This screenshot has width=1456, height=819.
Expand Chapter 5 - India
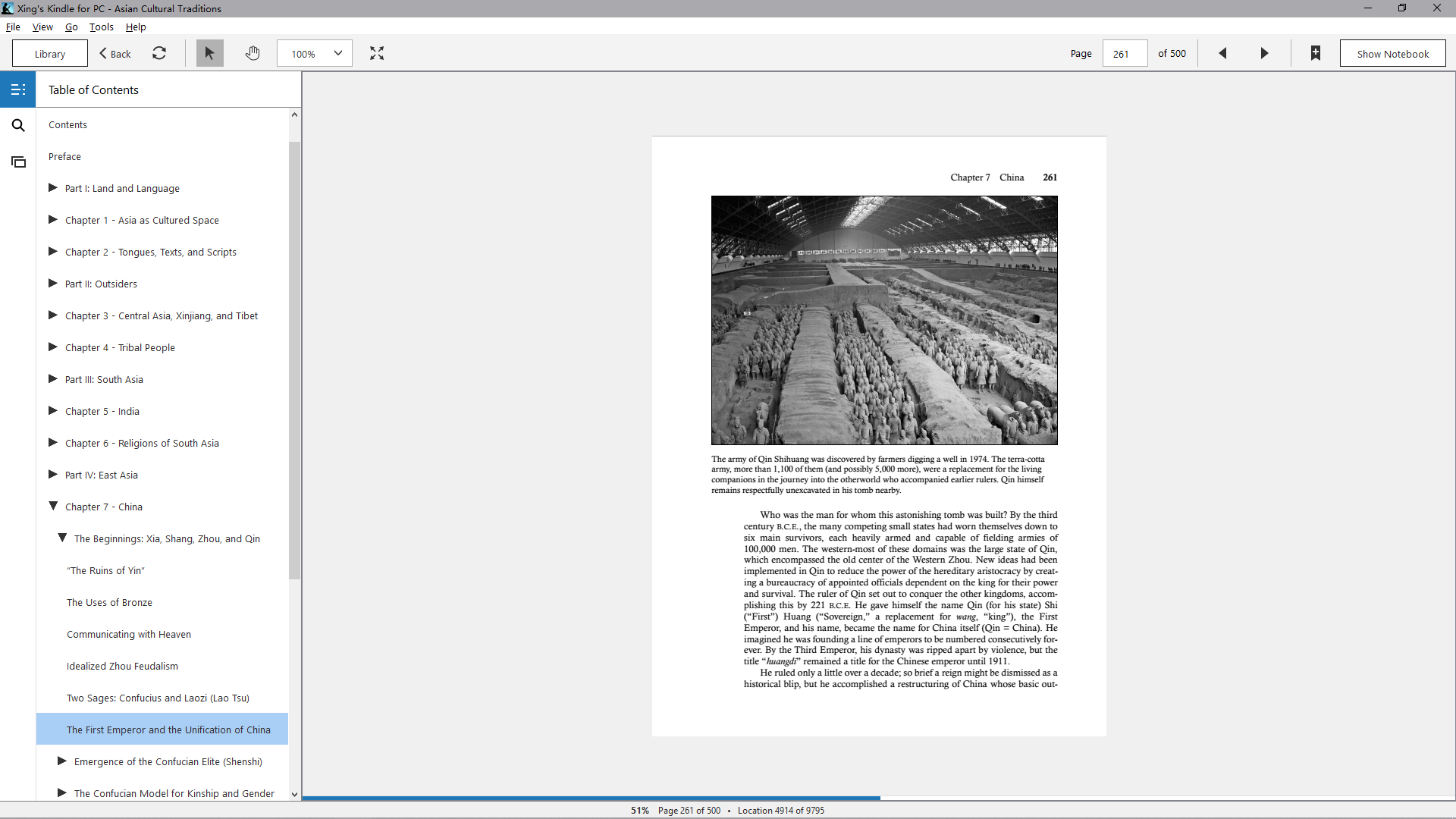point(53,411)
